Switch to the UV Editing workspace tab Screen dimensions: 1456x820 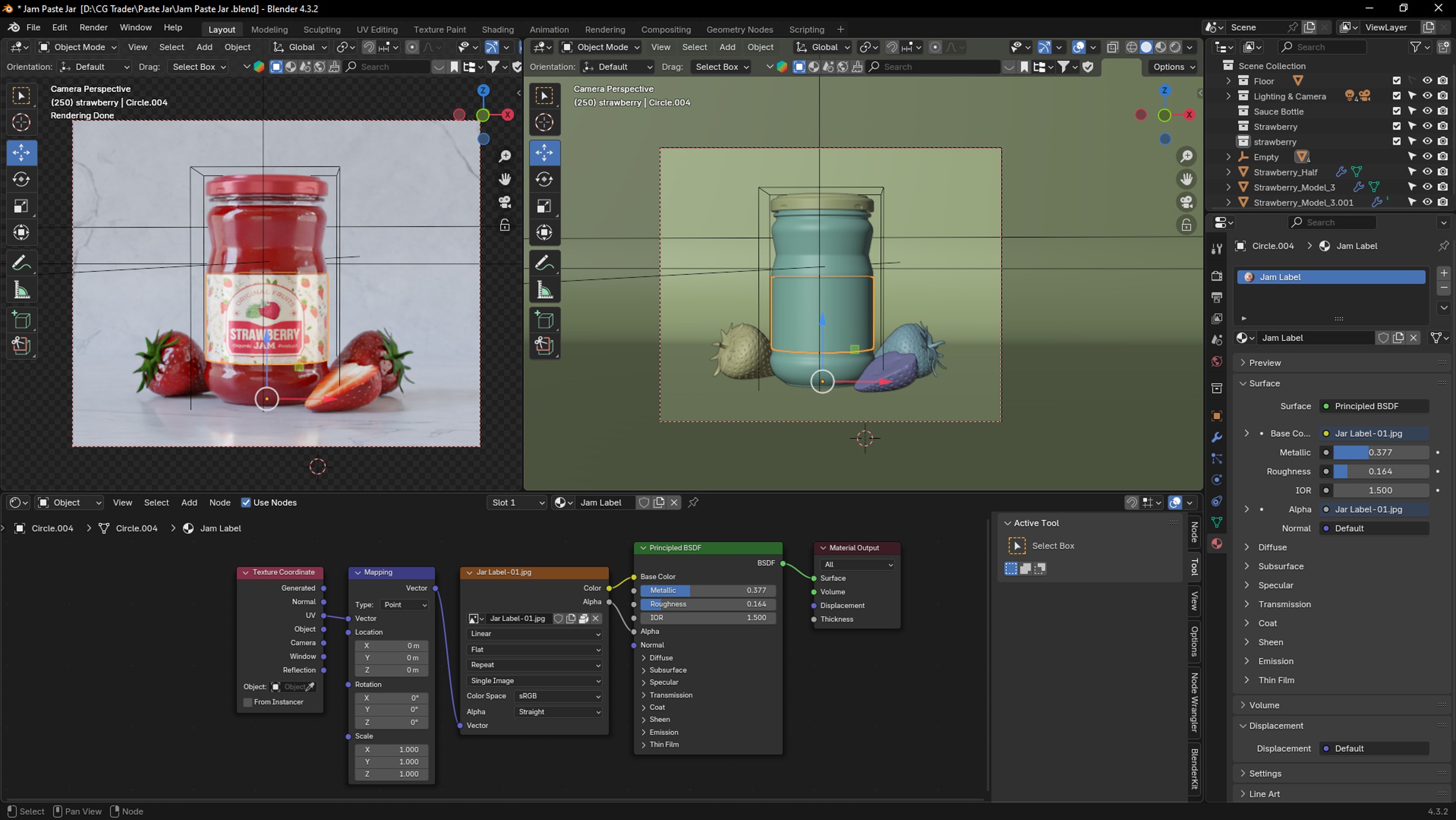tap(377, 29)
